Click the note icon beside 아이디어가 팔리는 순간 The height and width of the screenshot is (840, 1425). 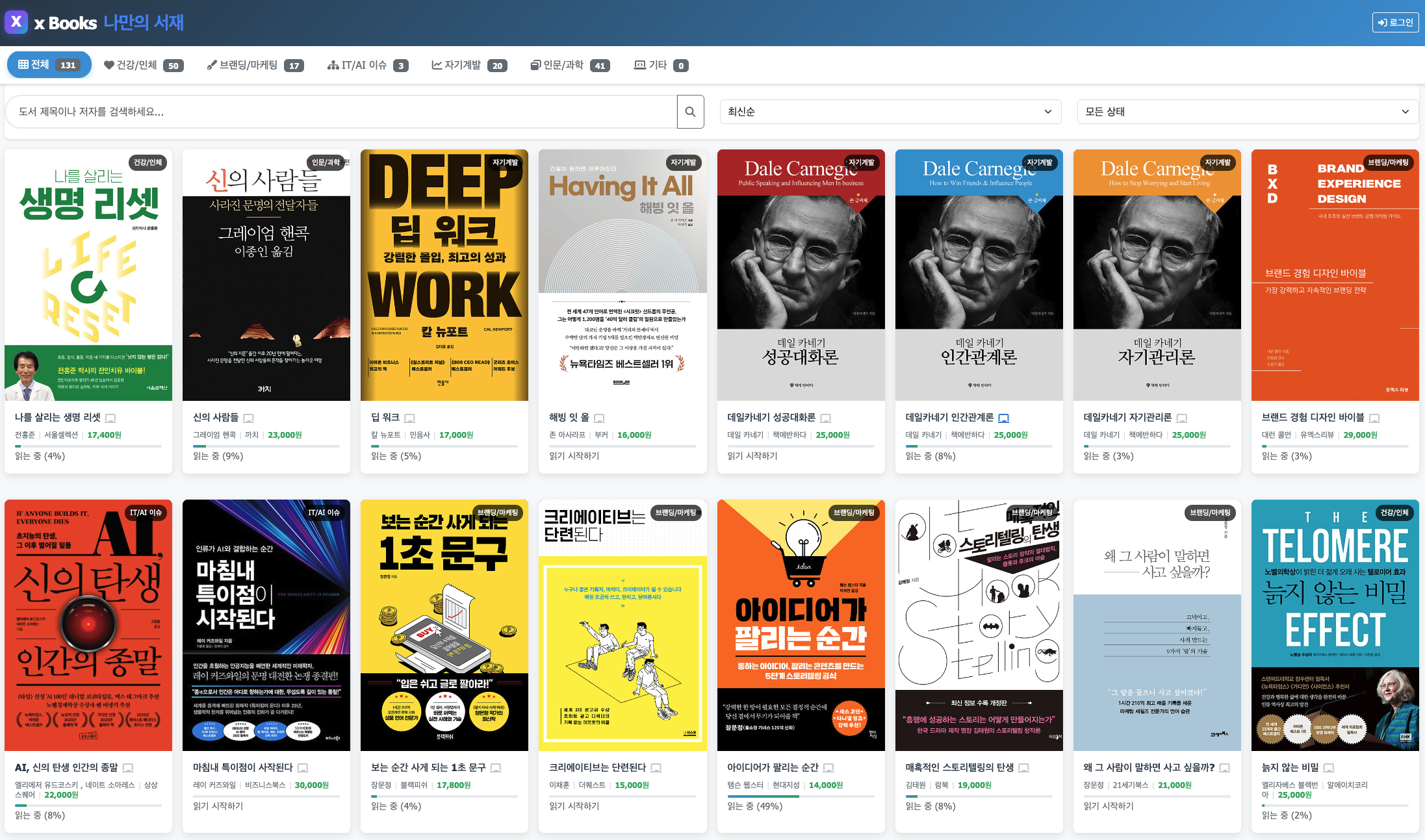pos(828,768)
